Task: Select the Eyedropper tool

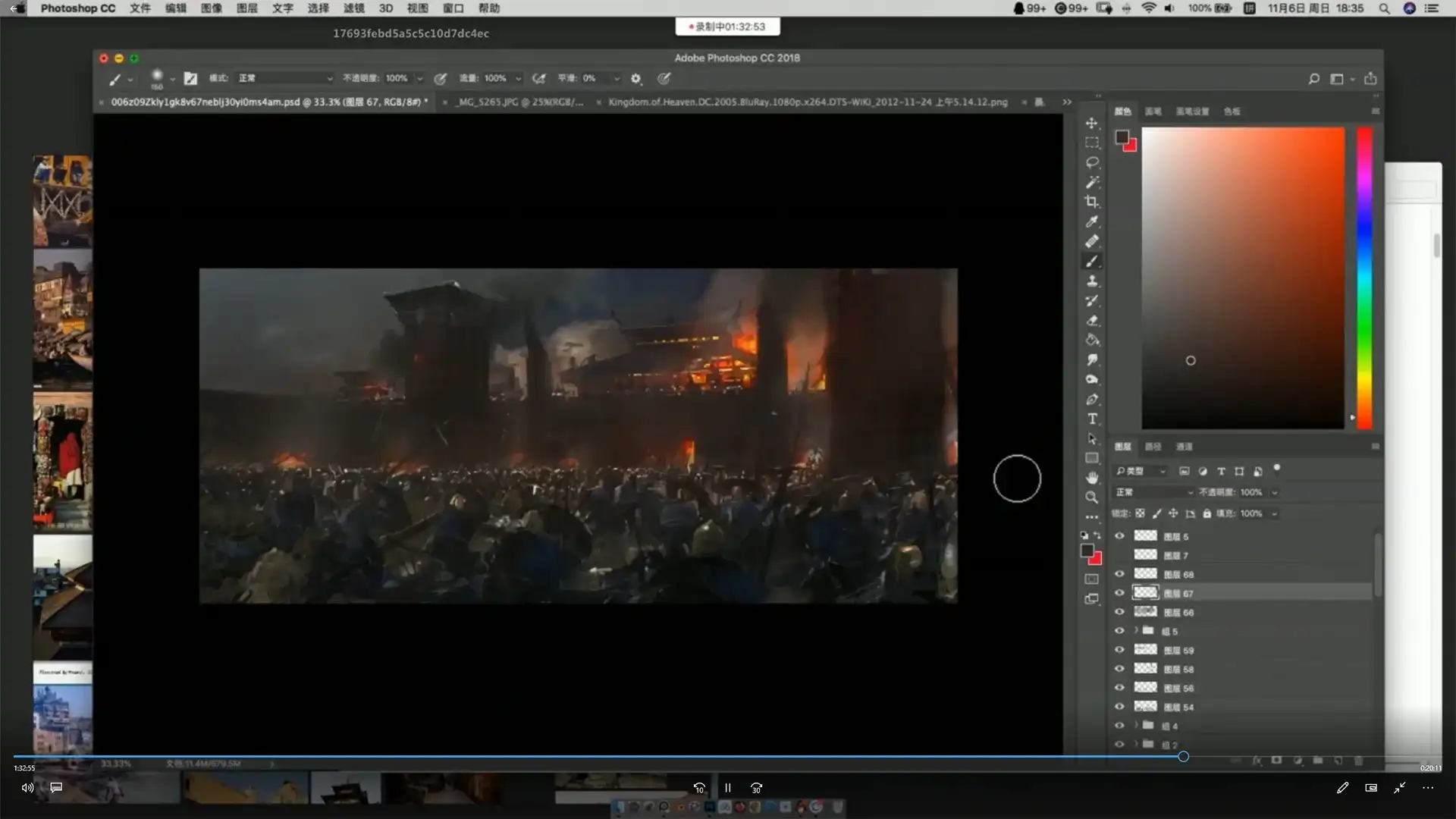Action: pyautogui.click(x=1092, y=221)
